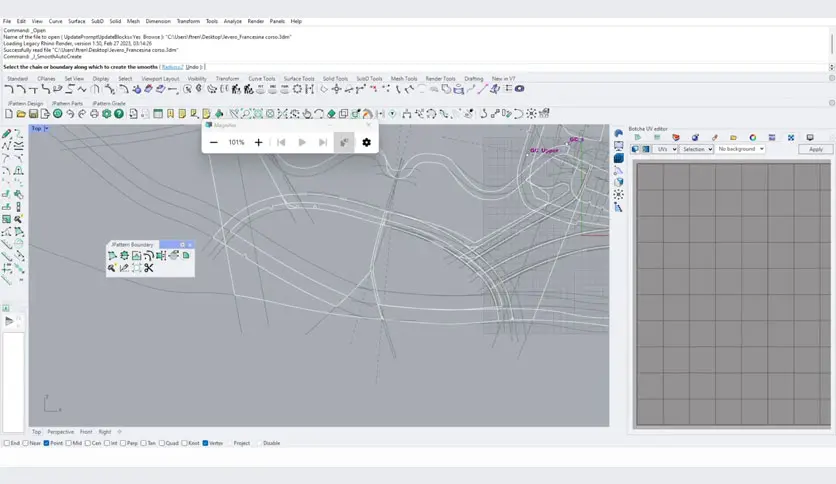Image resolution: width=836 pixels, height=484 pixels.
Task: Click the green gear icon in JPattern Boundary panel
Action: click(x=124, y=255)
